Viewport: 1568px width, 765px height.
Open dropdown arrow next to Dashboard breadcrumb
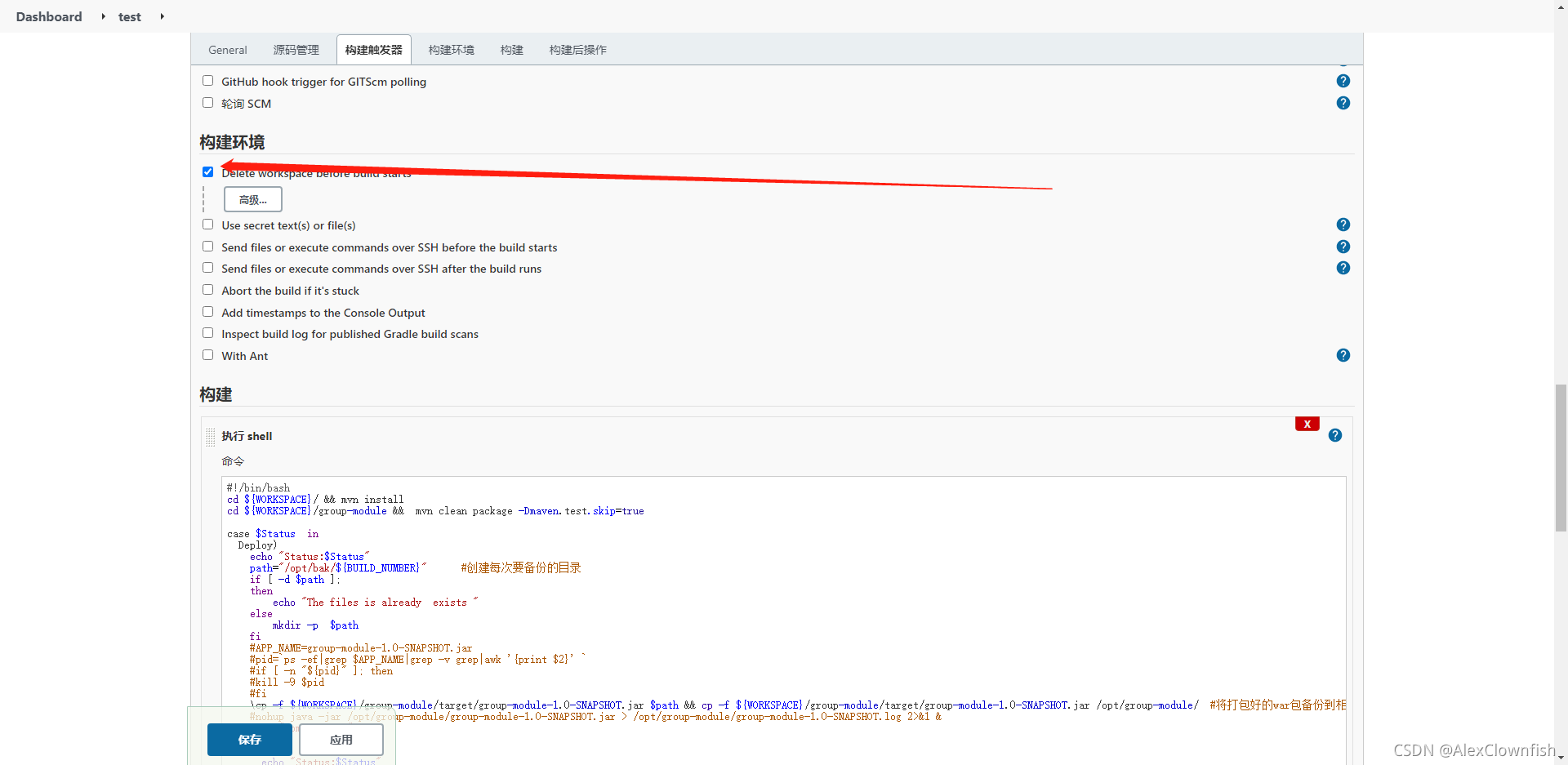coord(103,16)
